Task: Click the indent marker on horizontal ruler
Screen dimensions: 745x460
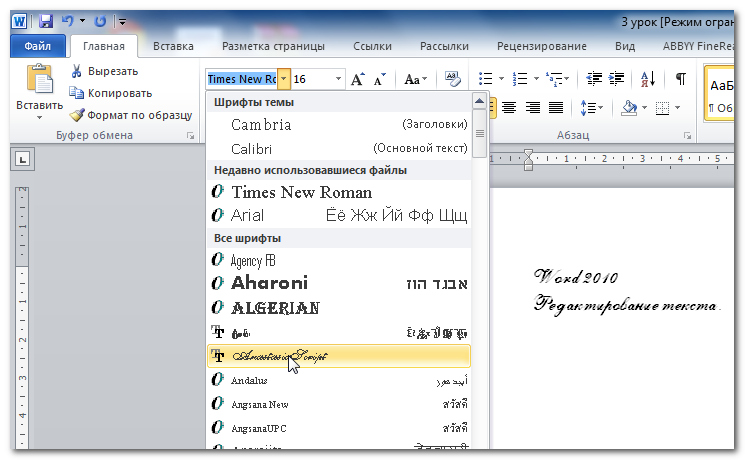Action: click(x=528, y=160)
